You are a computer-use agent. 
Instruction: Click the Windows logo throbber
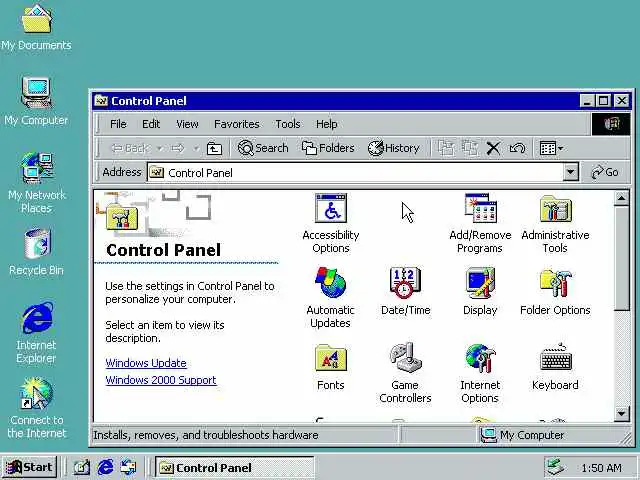[x=611, y=124]
